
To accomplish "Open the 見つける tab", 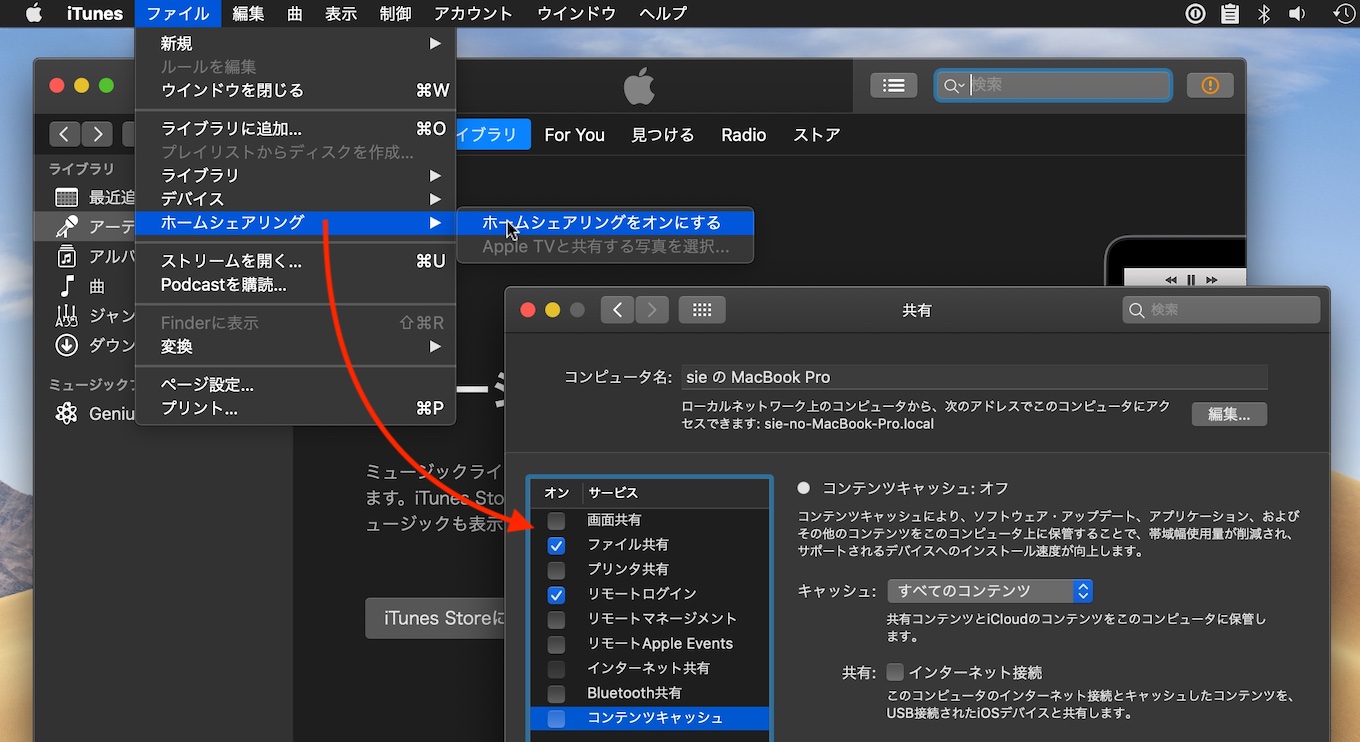I will coord(663,135).
